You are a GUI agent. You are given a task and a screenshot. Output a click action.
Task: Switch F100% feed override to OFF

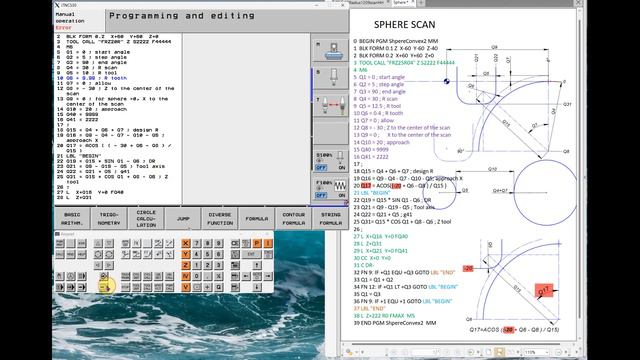click(321, 195)
